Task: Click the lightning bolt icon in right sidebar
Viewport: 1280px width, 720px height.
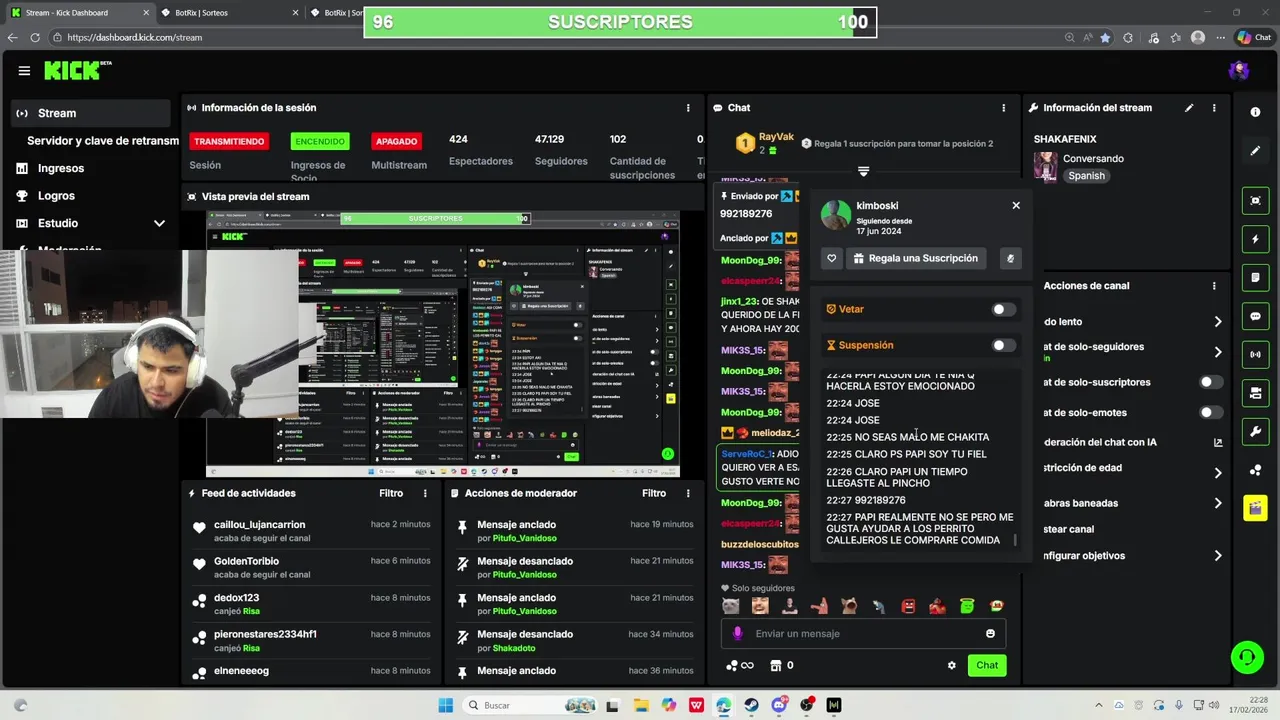Action: pyautogui.click(x=1255, y=240)
